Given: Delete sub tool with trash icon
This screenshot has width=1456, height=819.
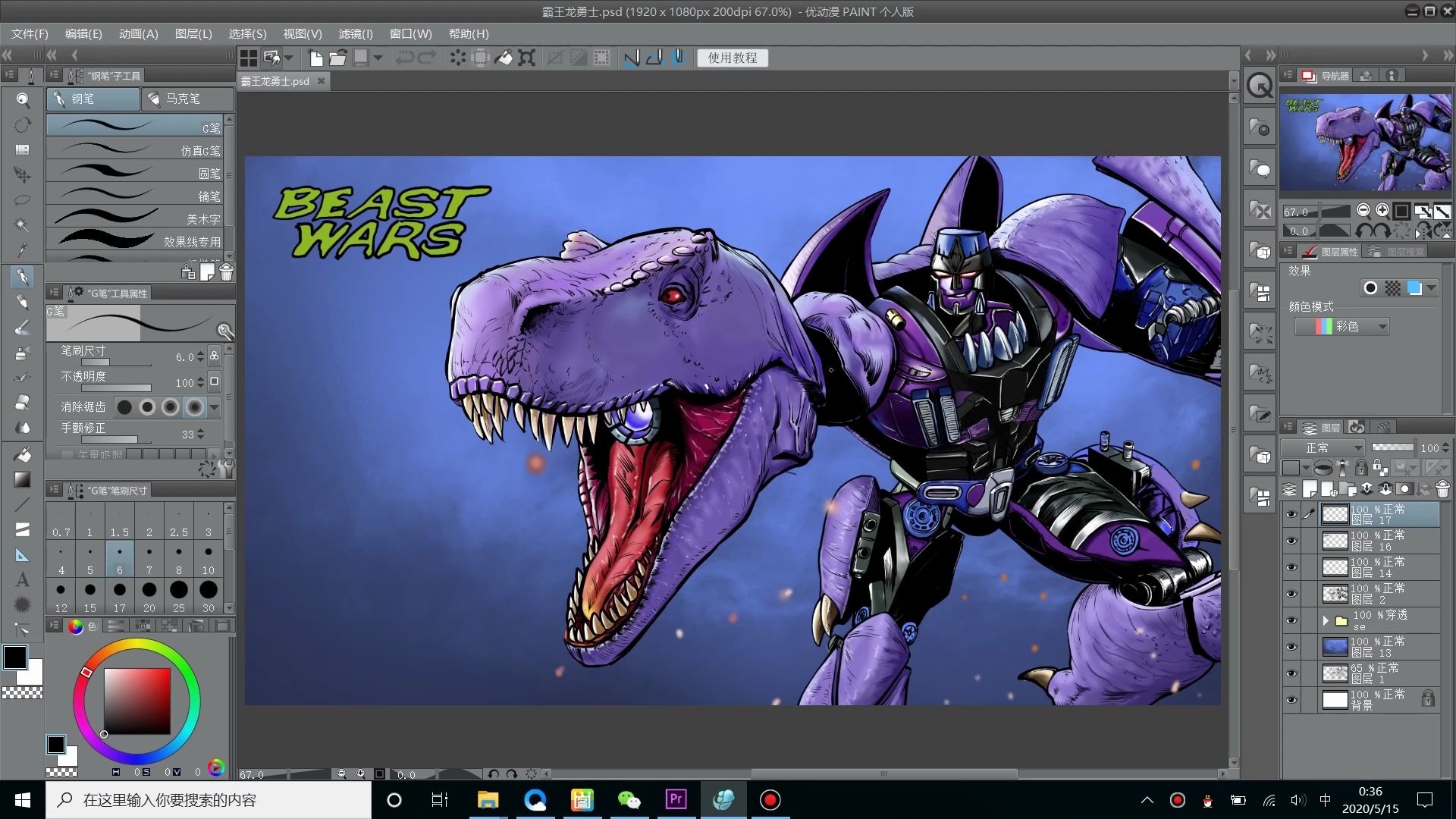Looking at the screenshot, I should (x=226, y=273).
